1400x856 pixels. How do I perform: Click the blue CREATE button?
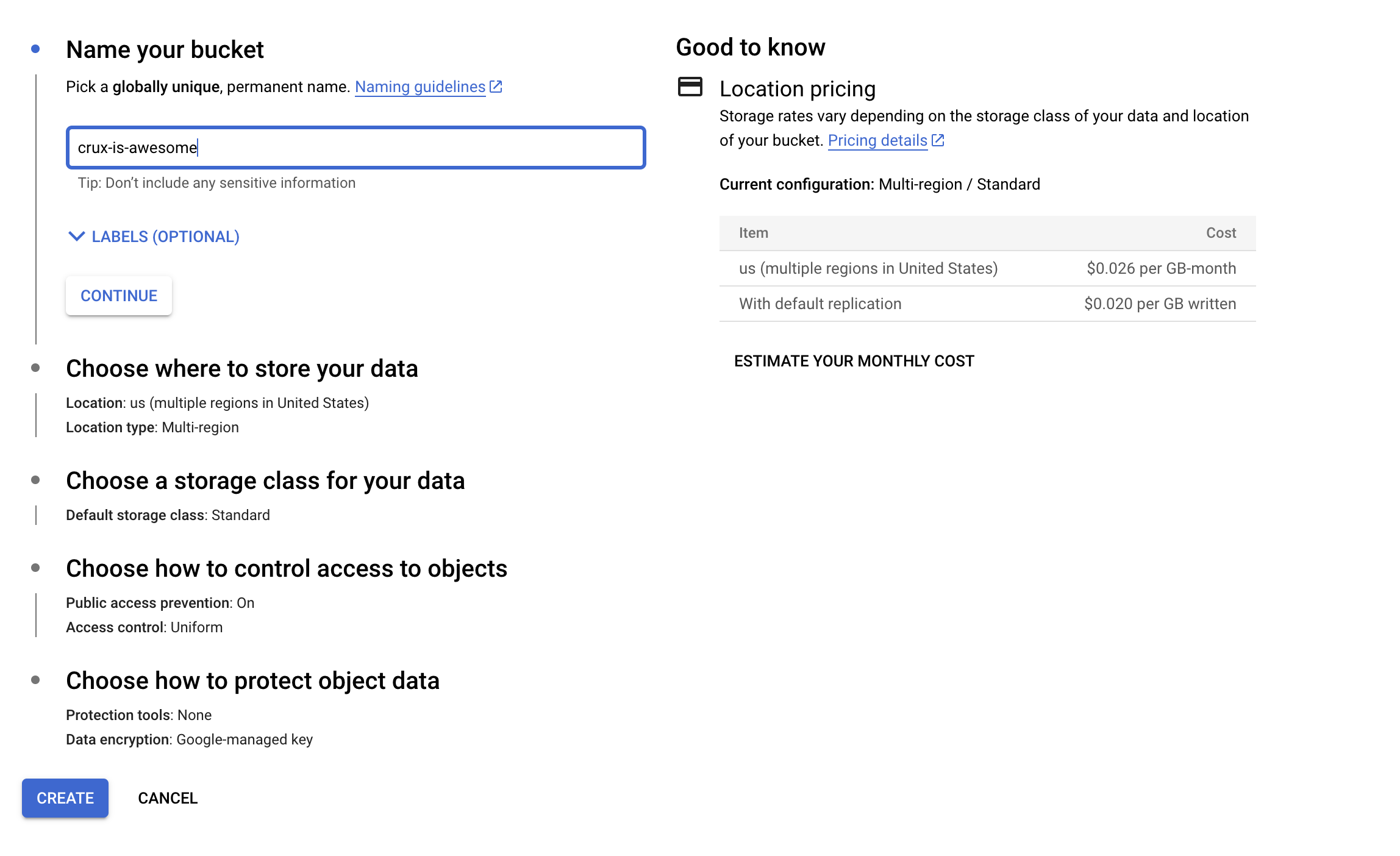tap(65, 798)
